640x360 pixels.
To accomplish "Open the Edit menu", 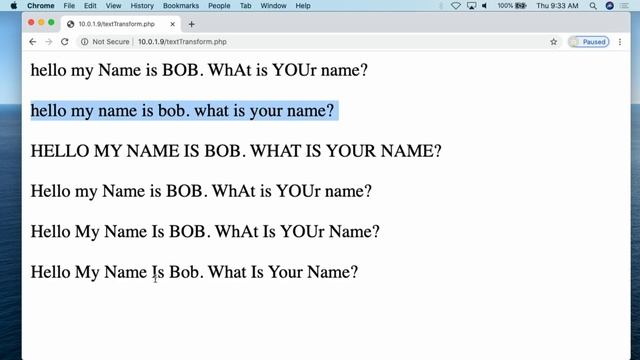I will pos(90,6).
